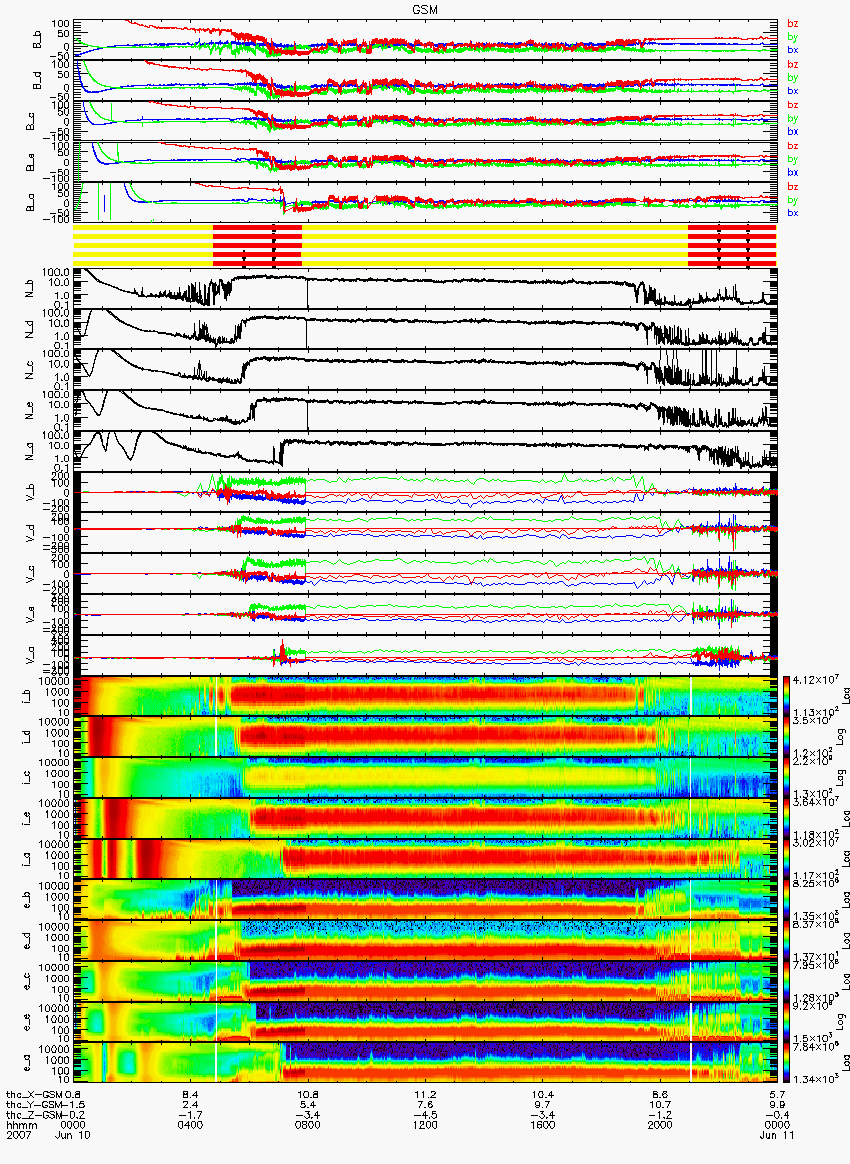Click the 0400 time tick label
The image size is (850, 1164).
pyautogui.click(x=190, y=1125)
